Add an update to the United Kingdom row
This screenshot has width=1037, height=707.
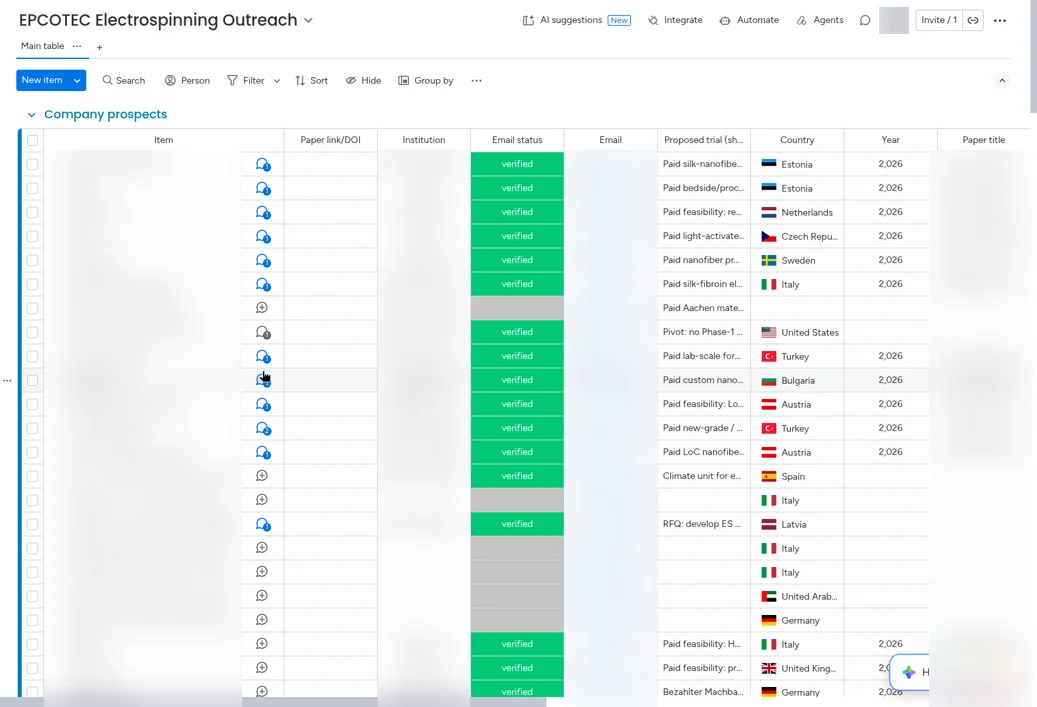[262, 668]
